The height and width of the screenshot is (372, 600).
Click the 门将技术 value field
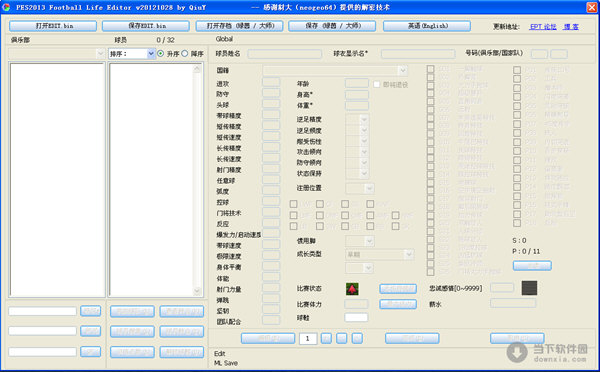pos(271,212)
